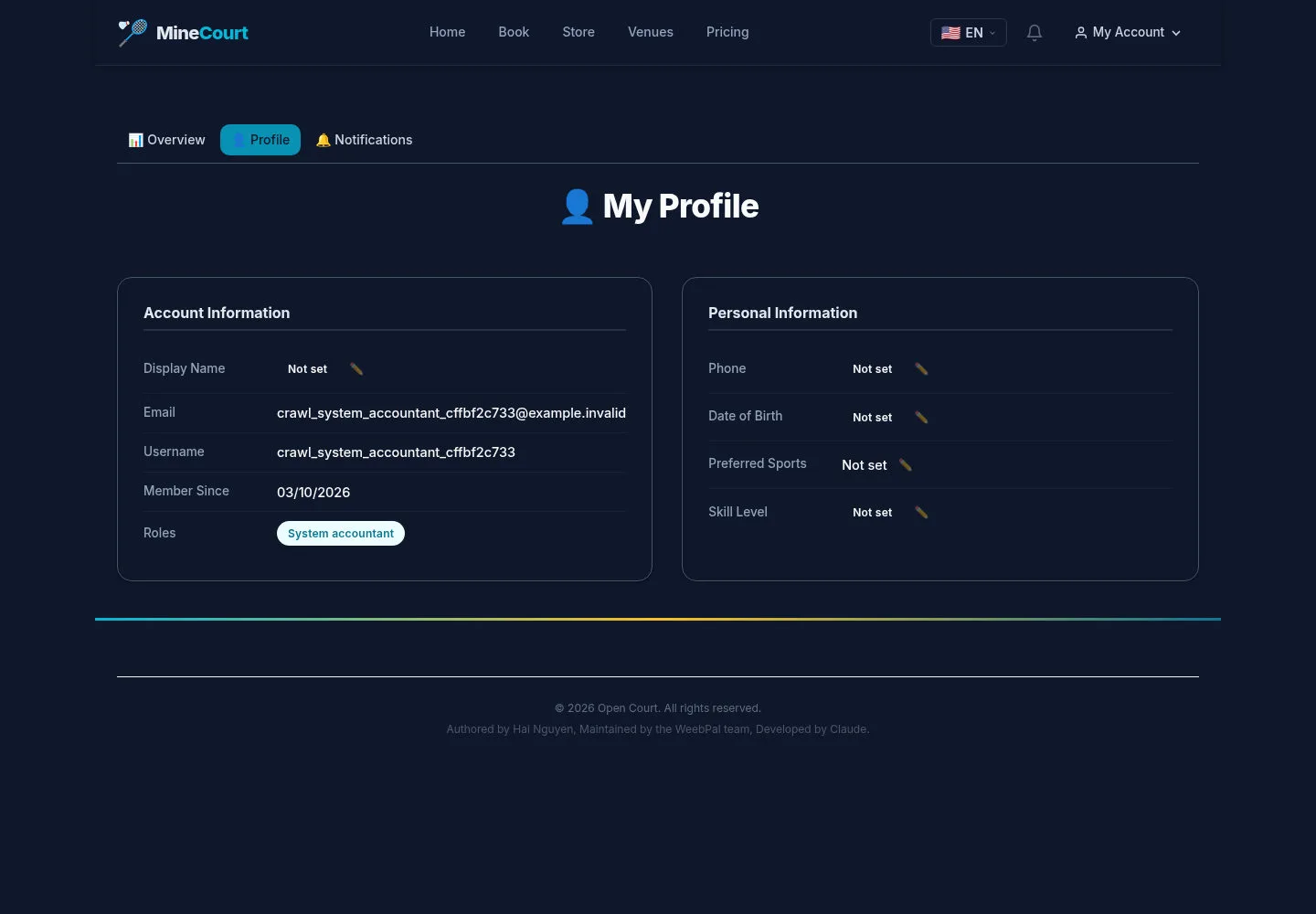Click the MineCourt racket logo icon
Image resolution: width=1316 pixels, height=914 pixels.
[x=133, y=33]
